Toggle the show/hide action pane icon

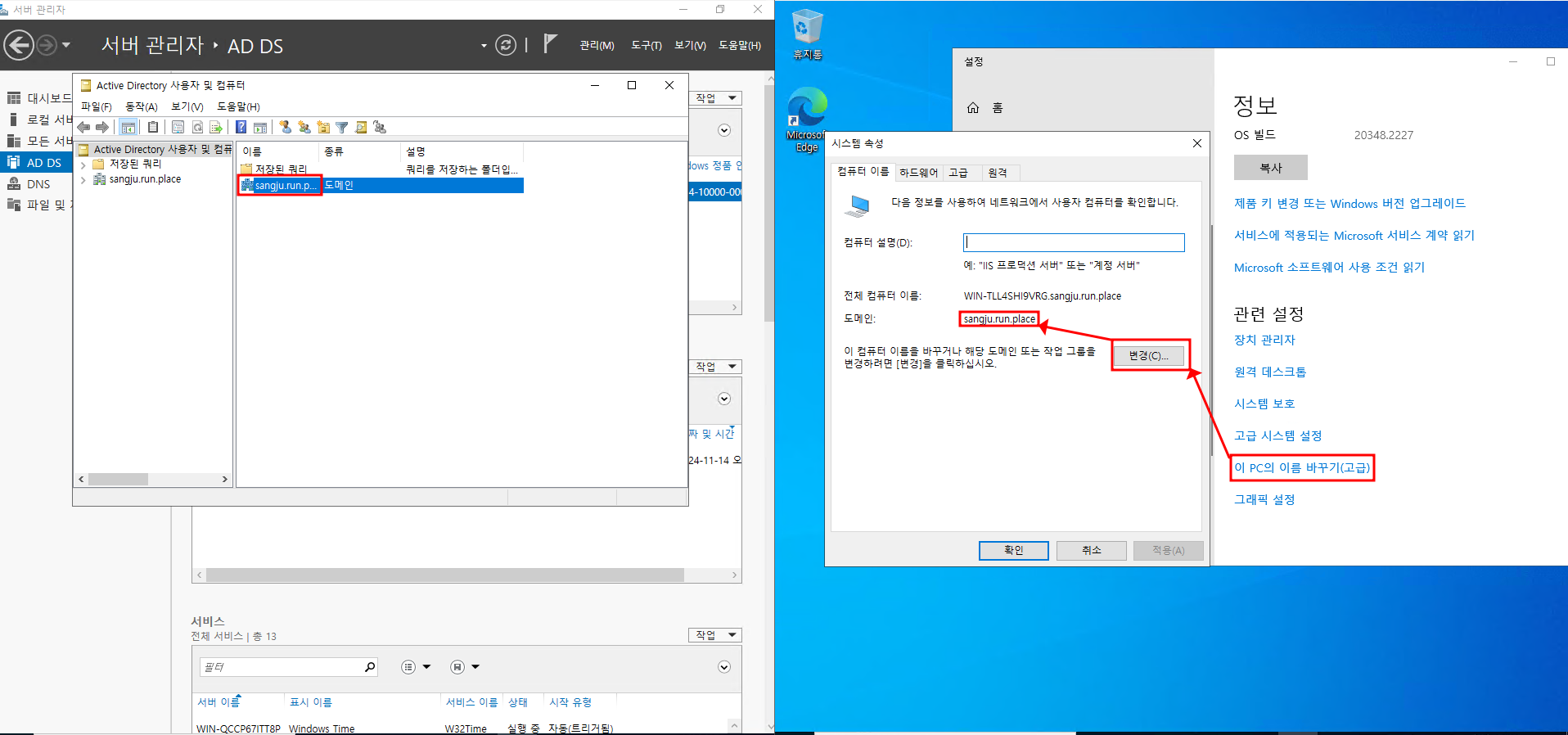(260, 127)
